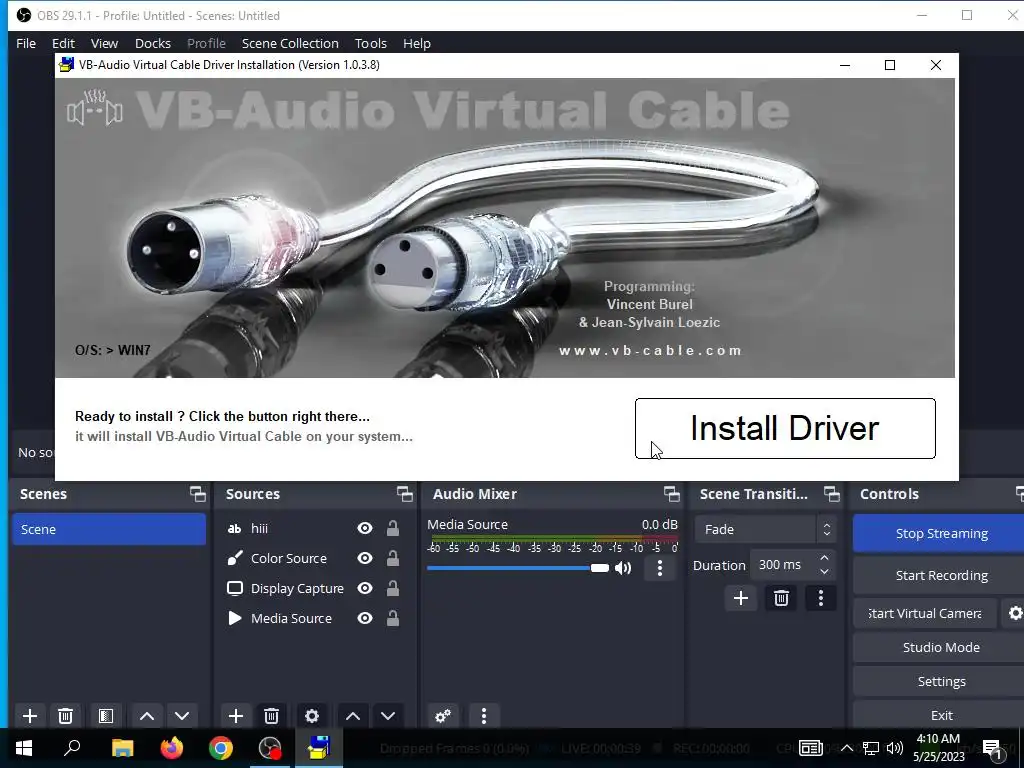Image resolution: width=1024 pixels, height=768 pixels.
Task: Toggle visibility of the Color Source
Action: [365, 558]
